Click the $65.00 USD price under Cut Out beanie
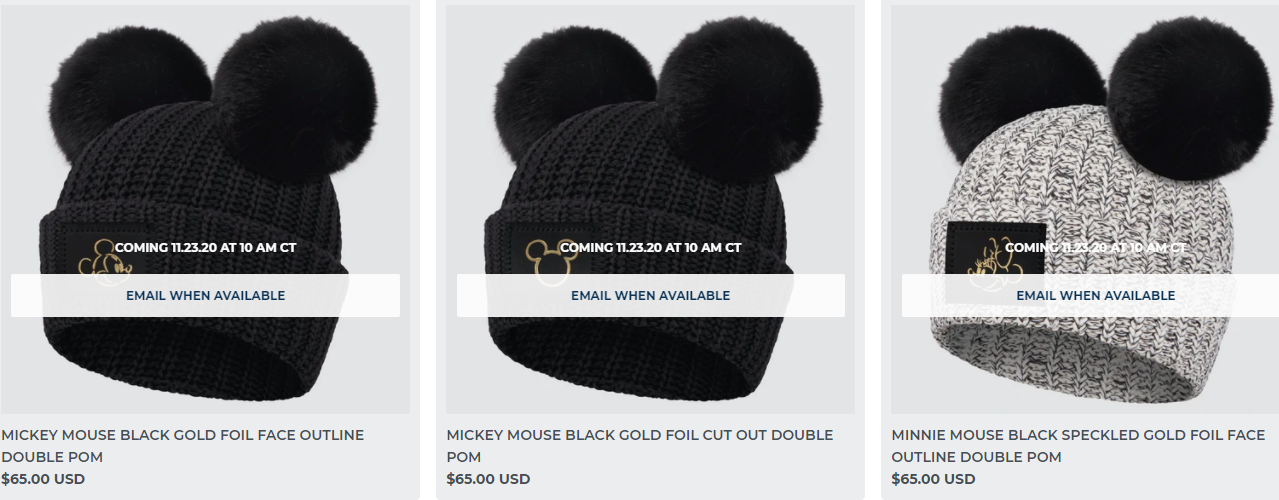 coord(489,479)
